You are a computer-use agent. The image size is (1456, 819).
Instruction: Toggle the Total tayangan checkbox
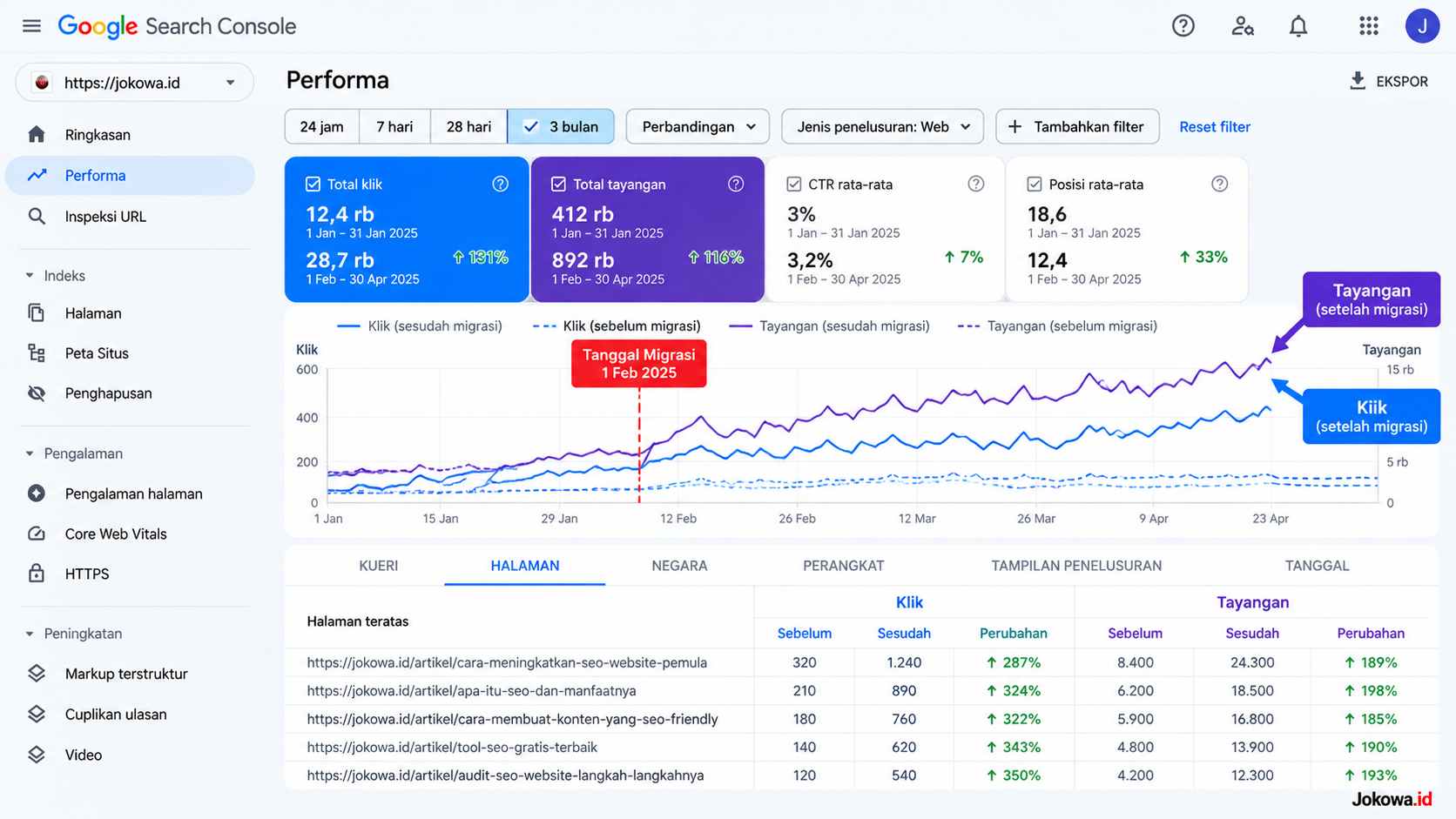(x=558, y=184)
